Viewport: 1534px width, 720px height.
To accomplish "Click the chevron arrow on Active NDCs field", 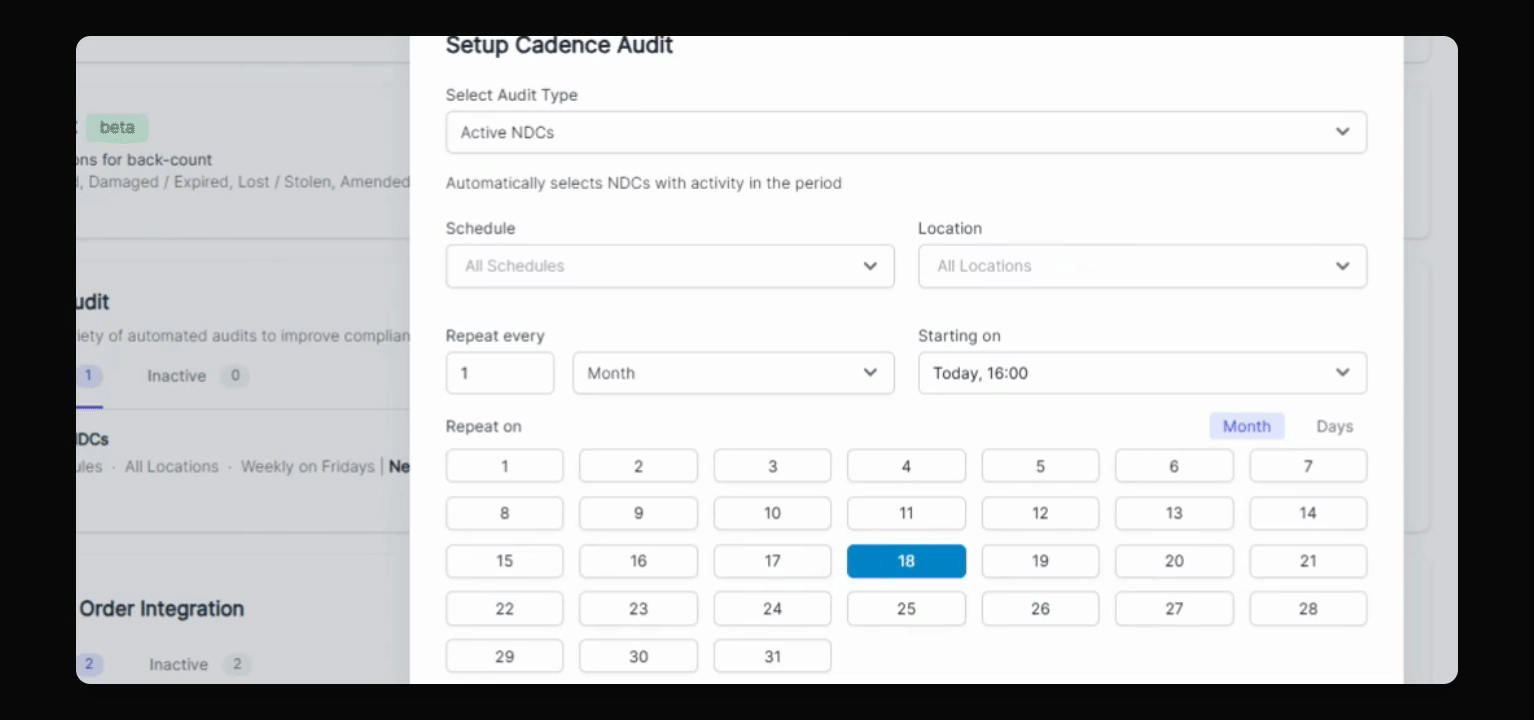I will click(1342, 132).
